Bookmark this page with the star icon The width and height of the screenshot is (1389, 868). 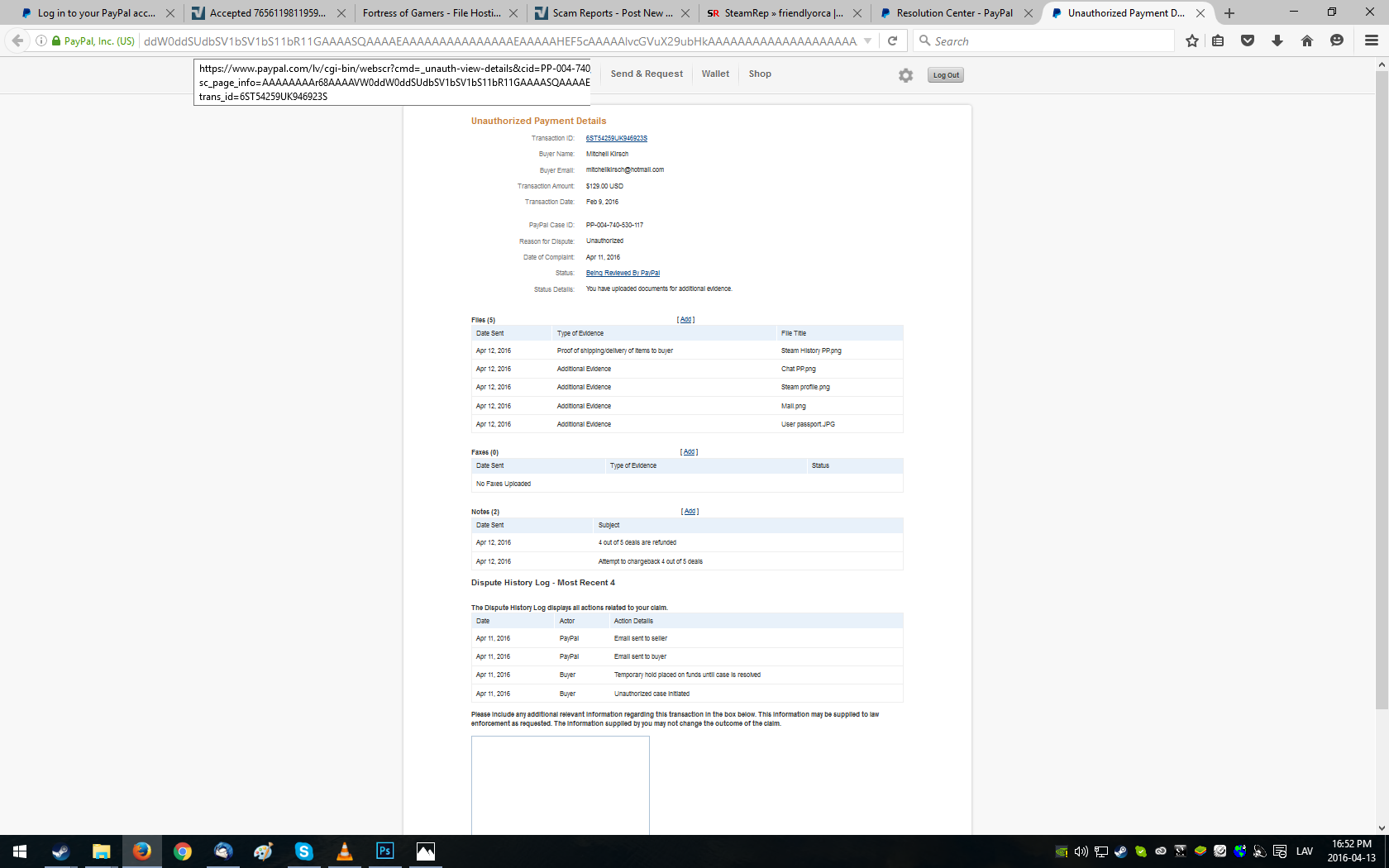click(x=1191, y=41)
